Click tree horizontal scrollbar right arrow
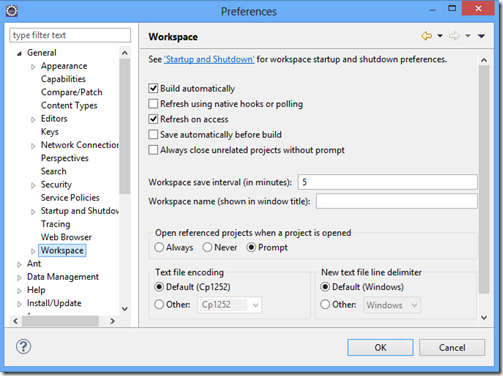This screenshot has height=376, width=503. (x=112, y=321)
